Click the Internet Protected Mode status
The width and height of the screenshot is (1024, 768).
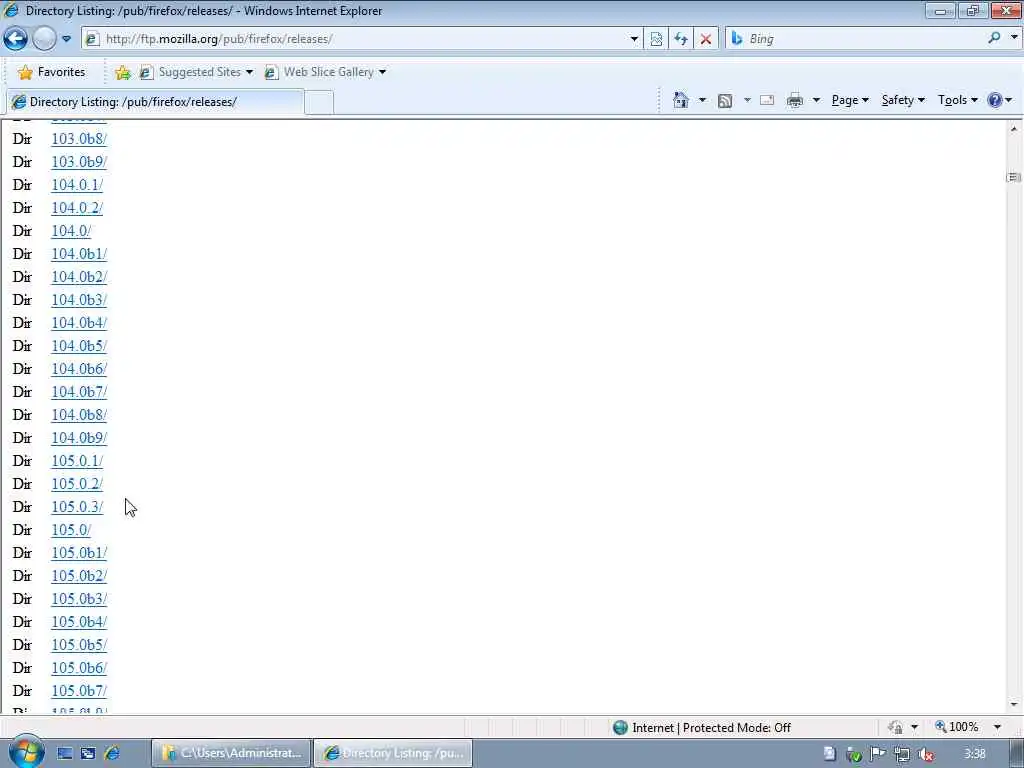point(702,728)
